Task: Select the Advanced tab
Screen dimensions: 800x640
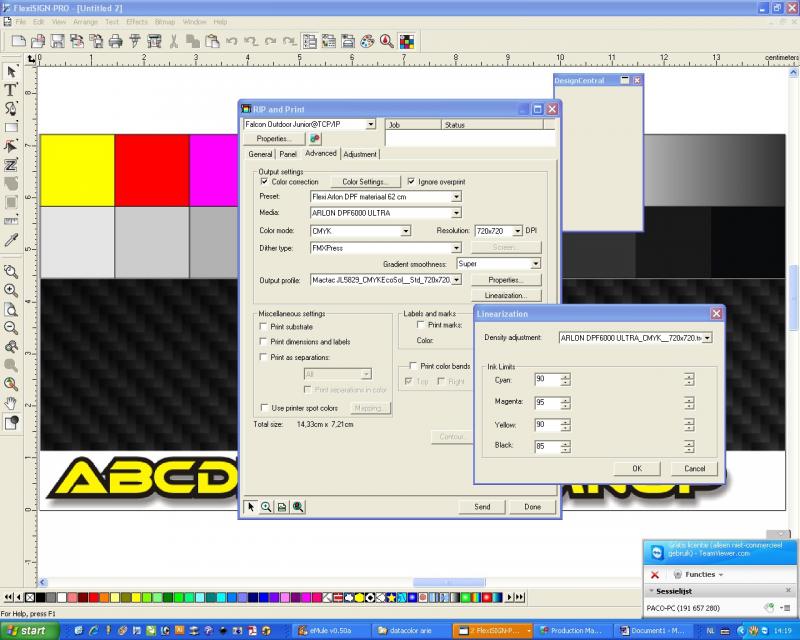Action: [x=320, y=153]
